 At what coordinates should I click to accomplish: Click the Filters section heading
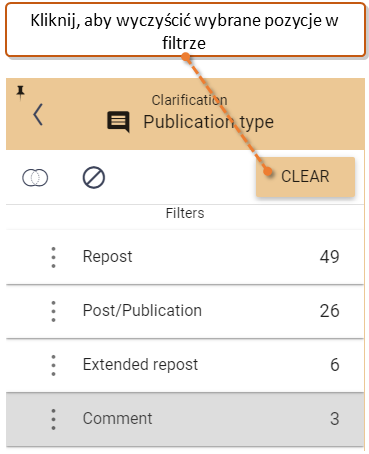tap(185, 213)
